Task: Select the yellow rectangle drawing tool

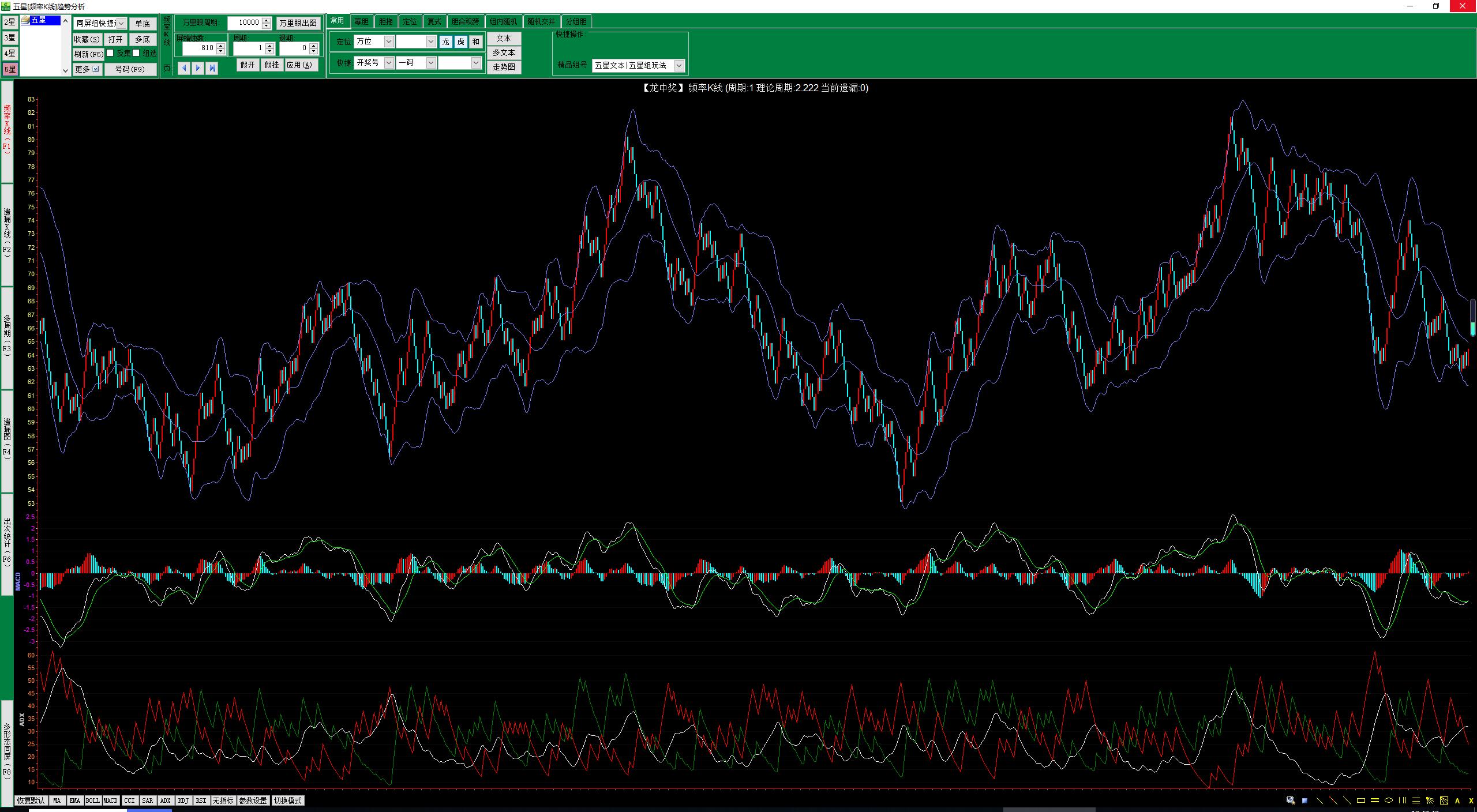Action: click(1361, 800)
